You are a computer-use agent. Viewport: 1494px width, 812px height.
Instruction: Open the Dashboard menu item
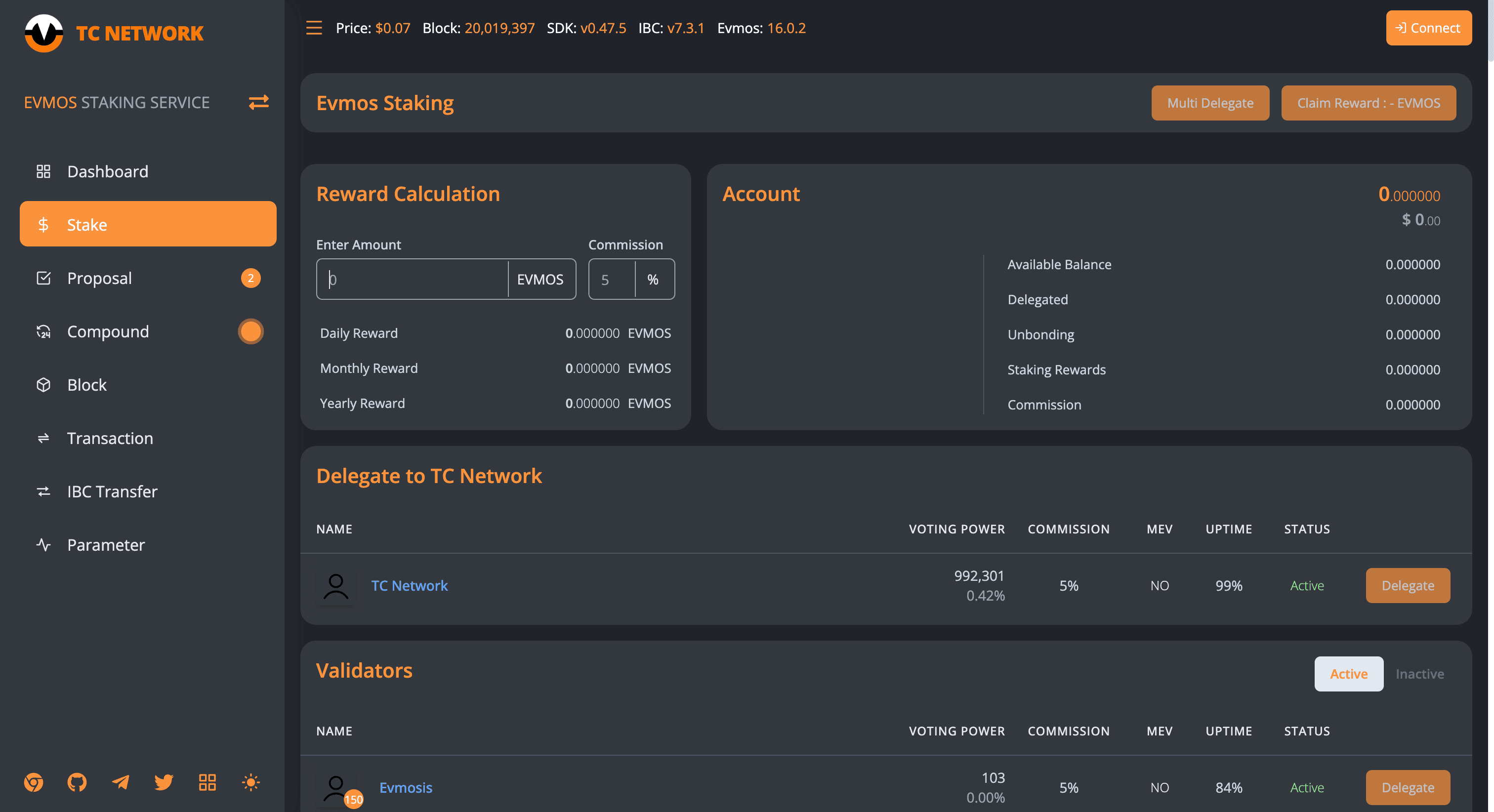pos(148,171)
